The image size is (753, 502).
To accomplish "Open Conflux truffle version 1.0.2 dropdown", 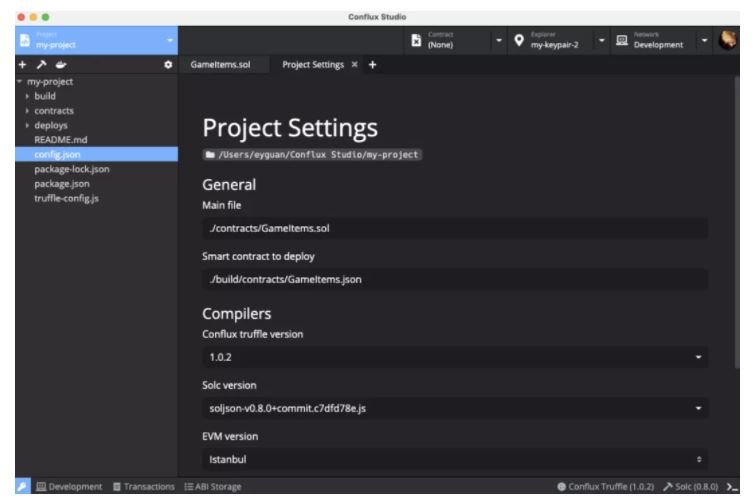I will 455,357.
